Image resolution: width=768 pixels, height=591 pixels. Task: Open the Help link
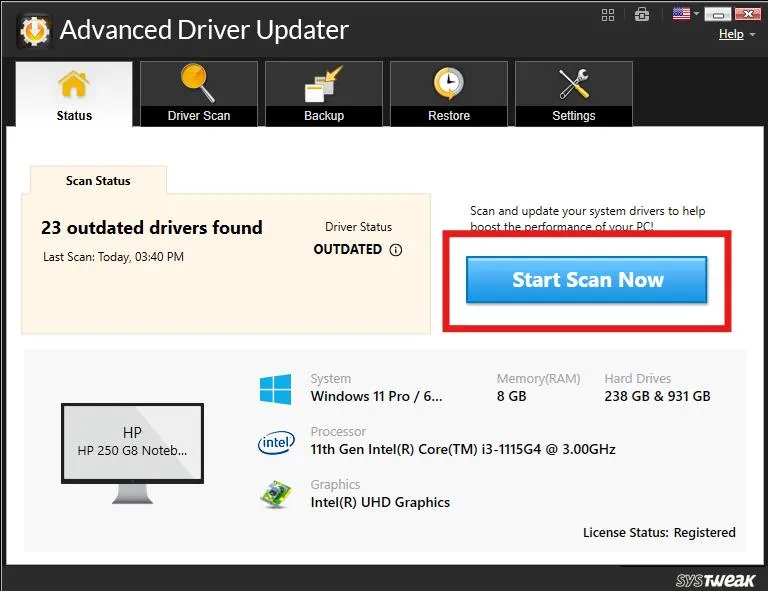point(731,34)
